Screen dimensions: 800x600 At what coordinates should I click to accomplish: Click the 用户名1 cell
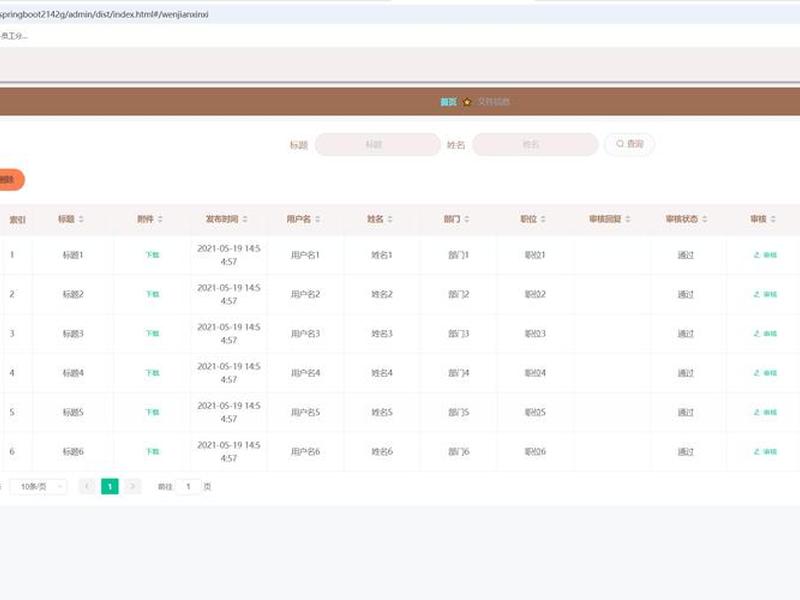[x=305, y=255]
